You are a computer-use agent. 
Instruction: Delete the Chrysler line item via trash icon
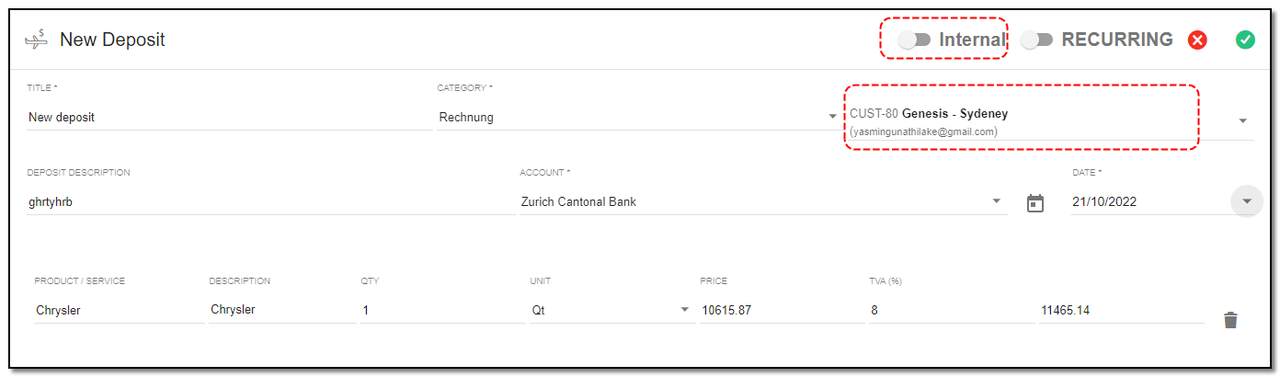pos(1231,320)
